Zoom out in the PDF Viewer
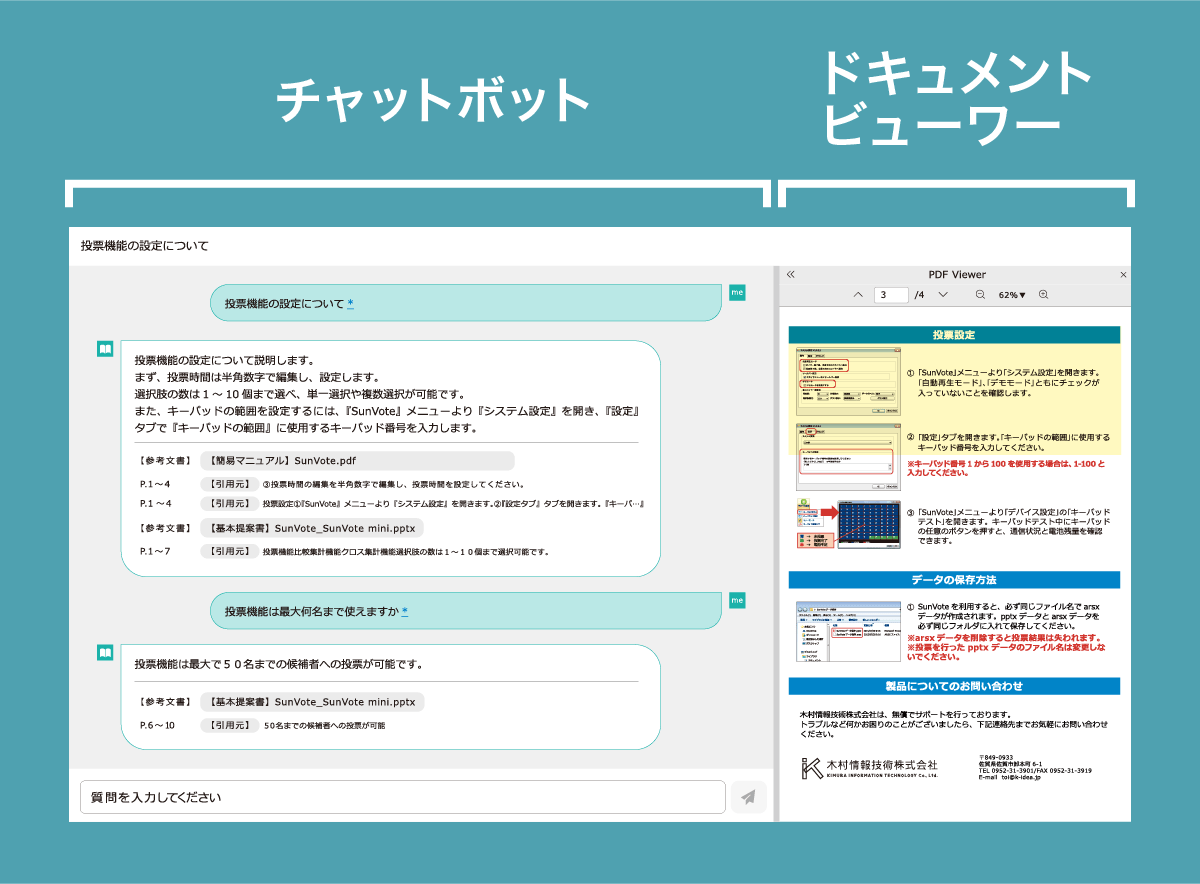Viewport: 1200px width, 884px height. tap(980, 295)
